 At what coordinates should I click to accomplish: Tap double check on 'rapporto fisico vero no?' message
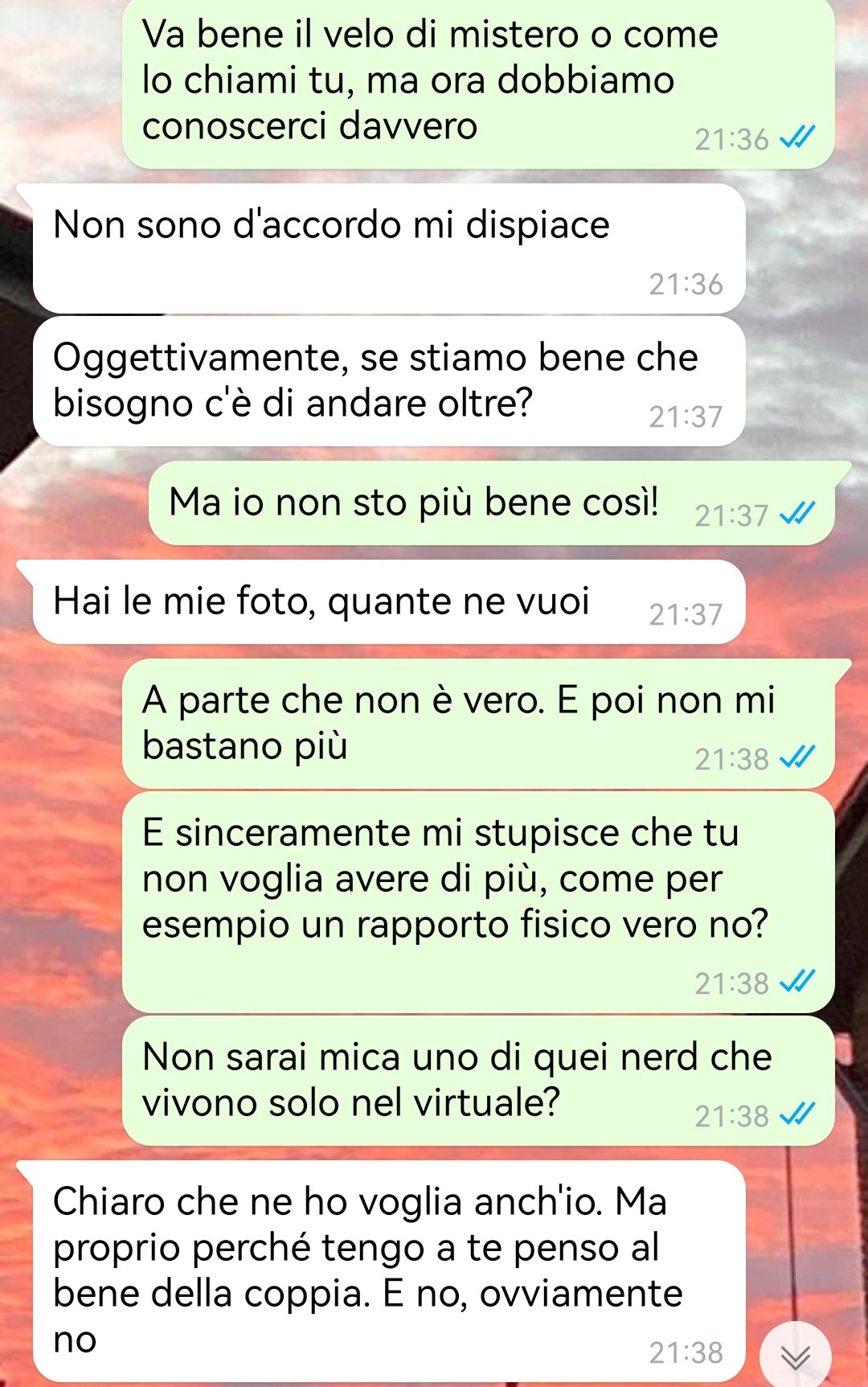point(797,981)
